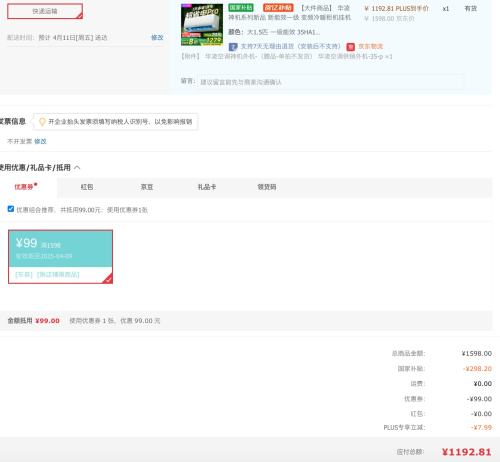This screenshot has height=462, width=500.
Task: Uncheck the 优惠组合推荐 checkbox
Action: click(x=11, y=209)
